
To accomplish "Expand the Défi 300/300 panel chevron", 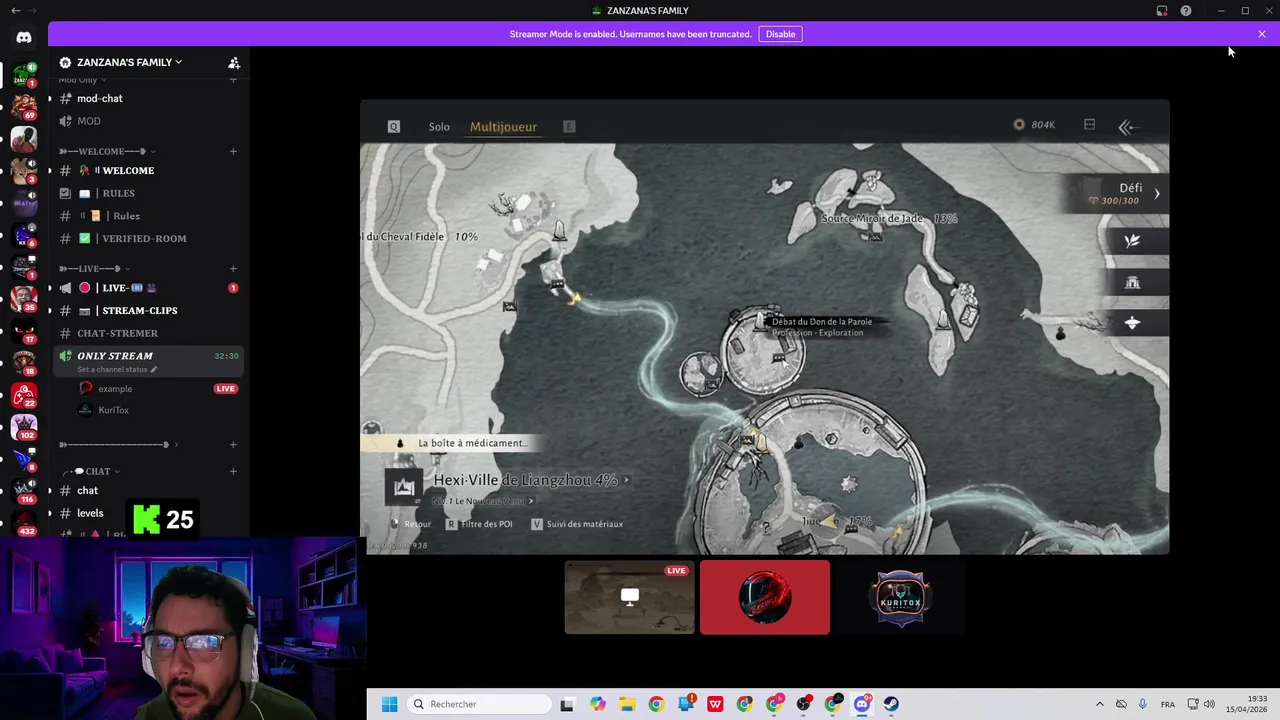I will tap(1157, 194).
